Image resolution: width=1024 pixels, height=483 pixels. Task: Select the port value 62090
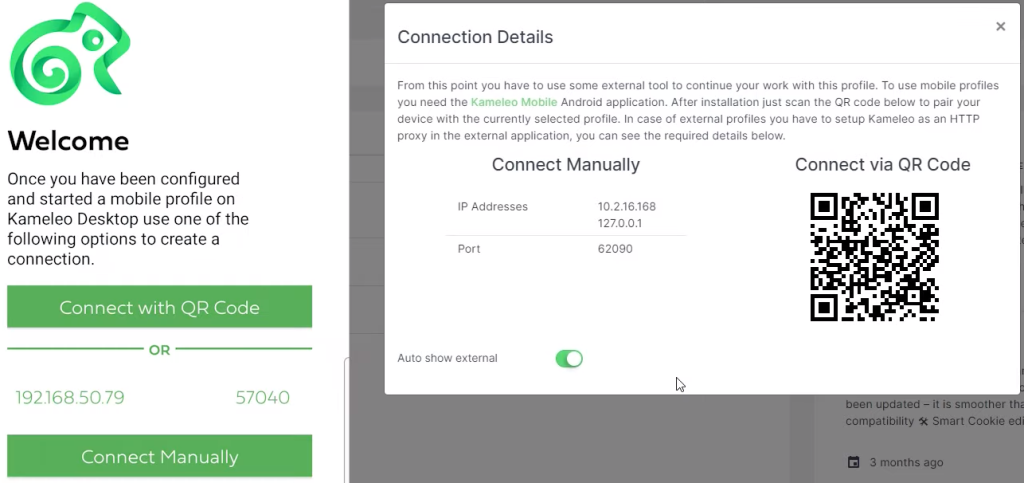(615, 249)
